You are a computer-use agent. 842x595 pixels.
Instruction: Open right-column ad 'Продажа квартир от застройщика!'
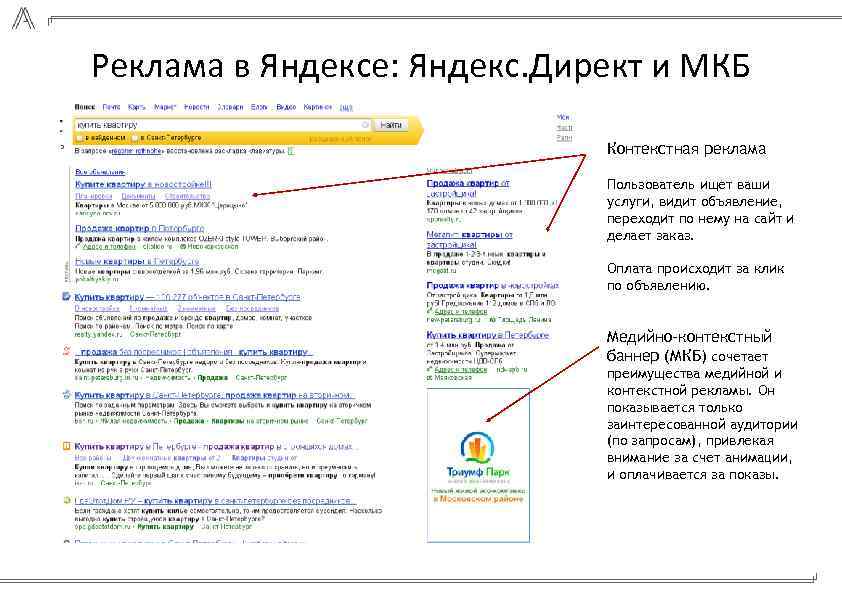[x=468, y=188]
